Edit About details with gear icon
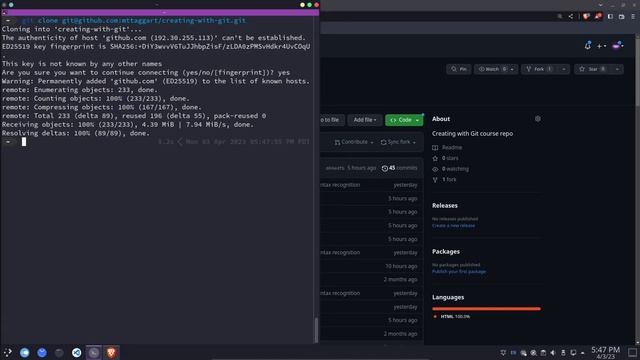This screenshot has width=640, height=360. (x=538, y=119)
